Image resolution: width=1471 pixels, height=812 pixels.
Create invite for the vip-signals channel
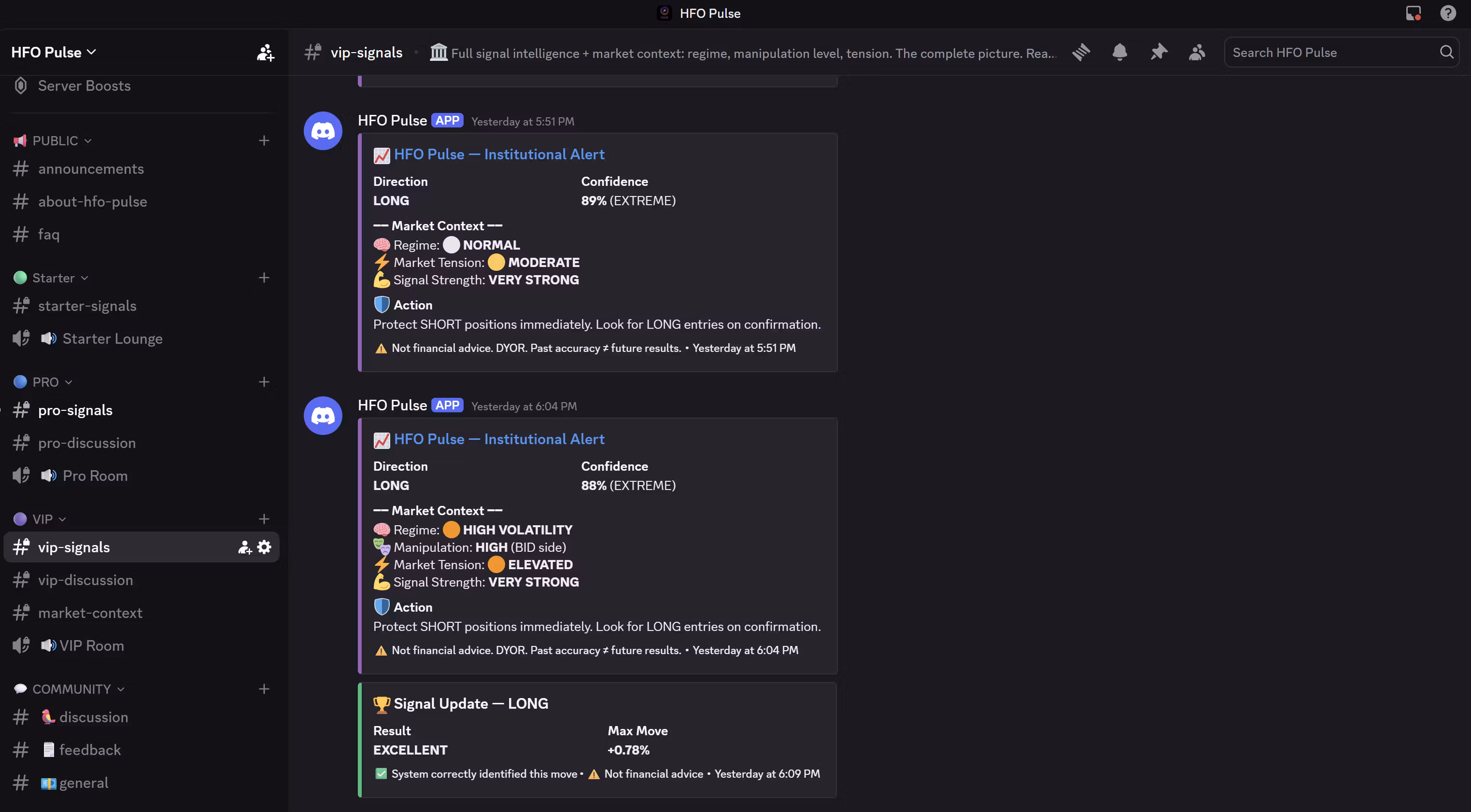244,547
